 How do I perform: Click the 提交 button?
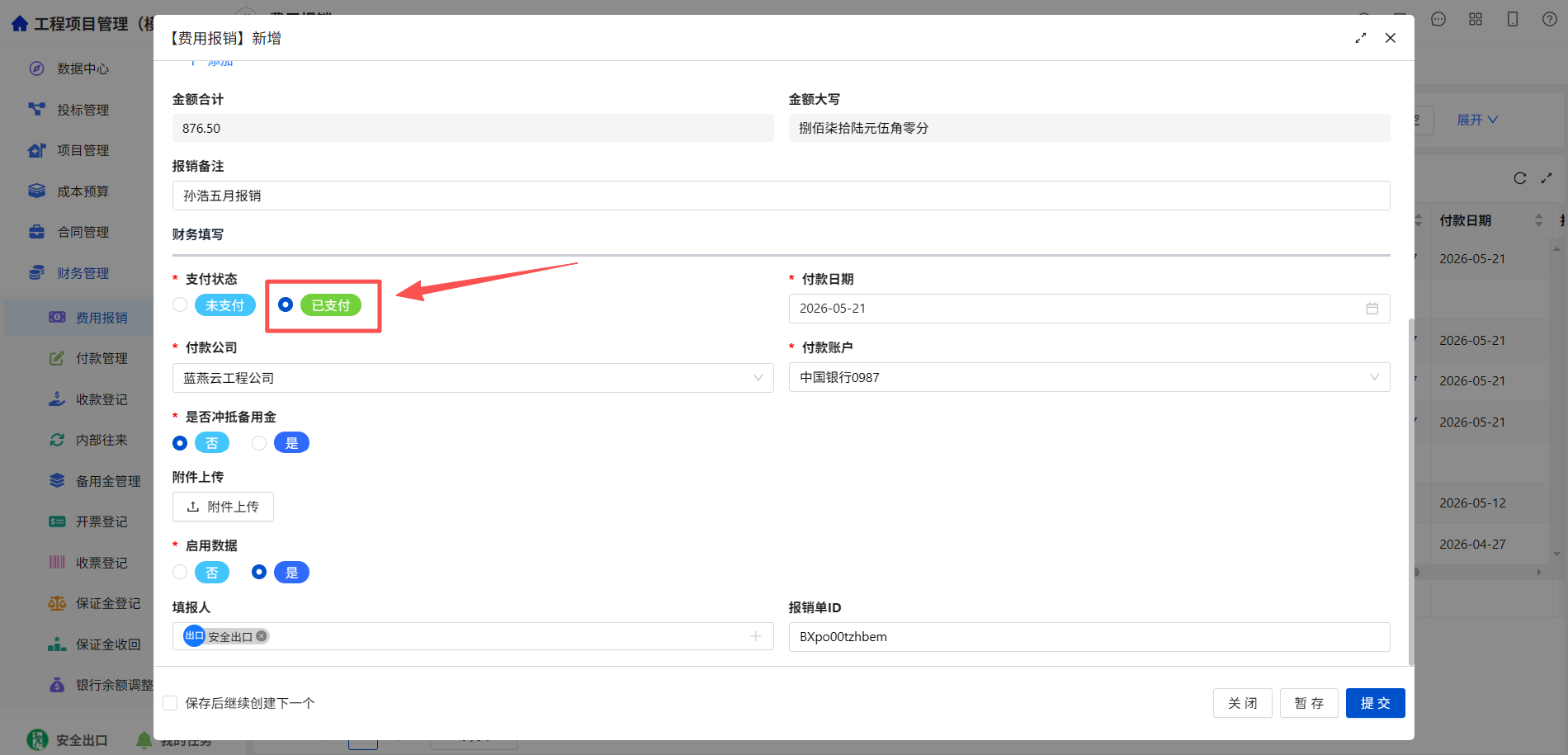pos(1375,703)
